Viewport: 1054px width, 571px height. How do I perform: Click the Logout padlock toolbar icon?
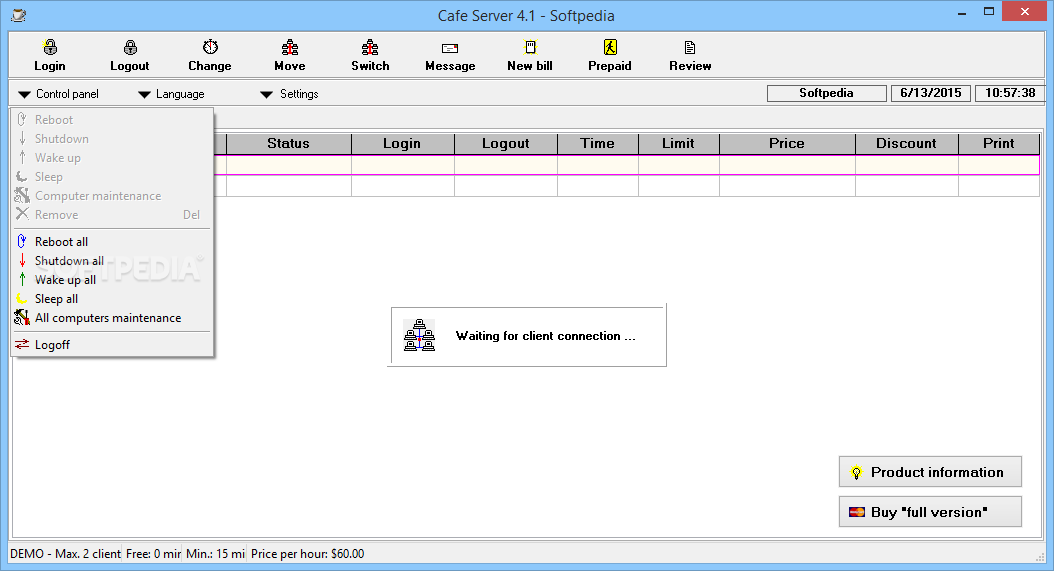pos(130,47)
